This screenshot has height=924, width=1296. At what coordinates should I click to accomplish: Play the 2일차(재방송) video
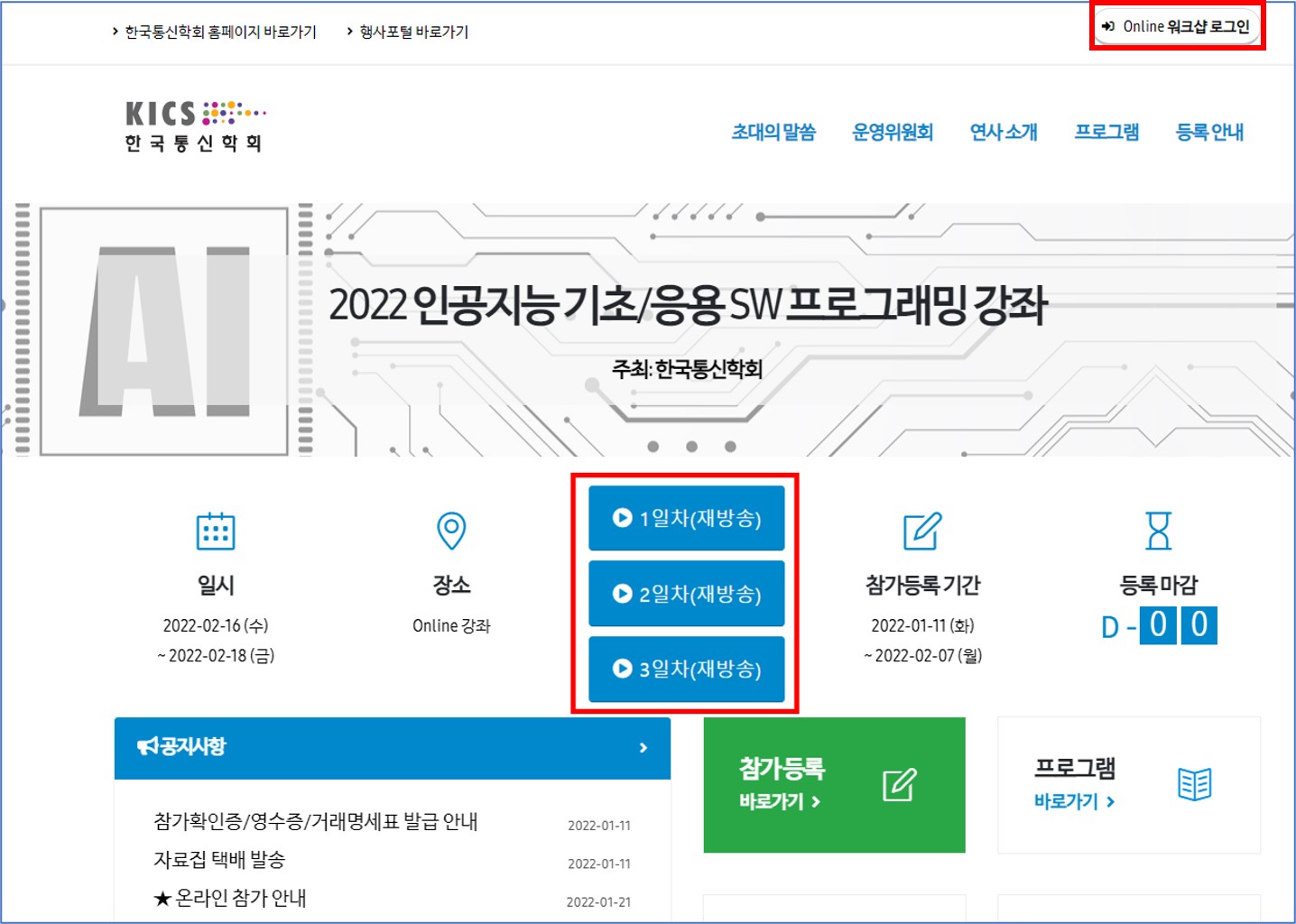(x=687, y=594)
